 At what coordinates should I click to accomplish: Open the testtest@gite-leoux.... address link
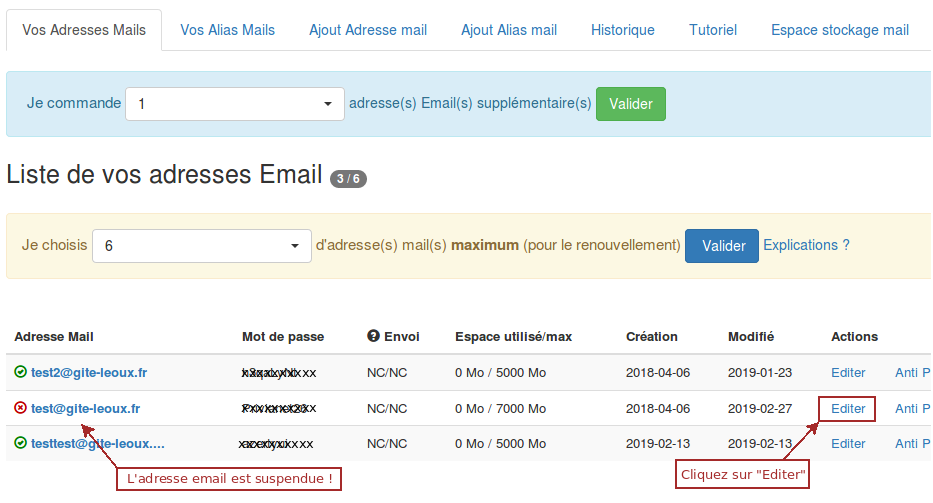pos(98,443)
